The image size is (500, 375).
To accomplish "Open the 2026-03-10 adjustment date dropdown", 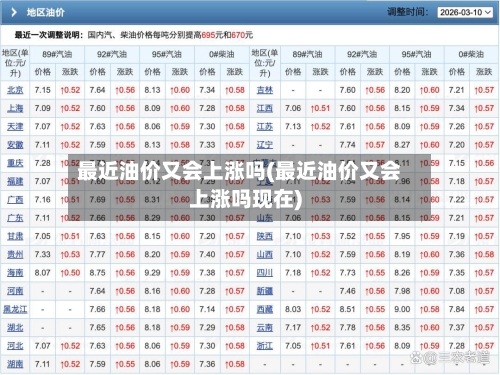I will (465, 12).
